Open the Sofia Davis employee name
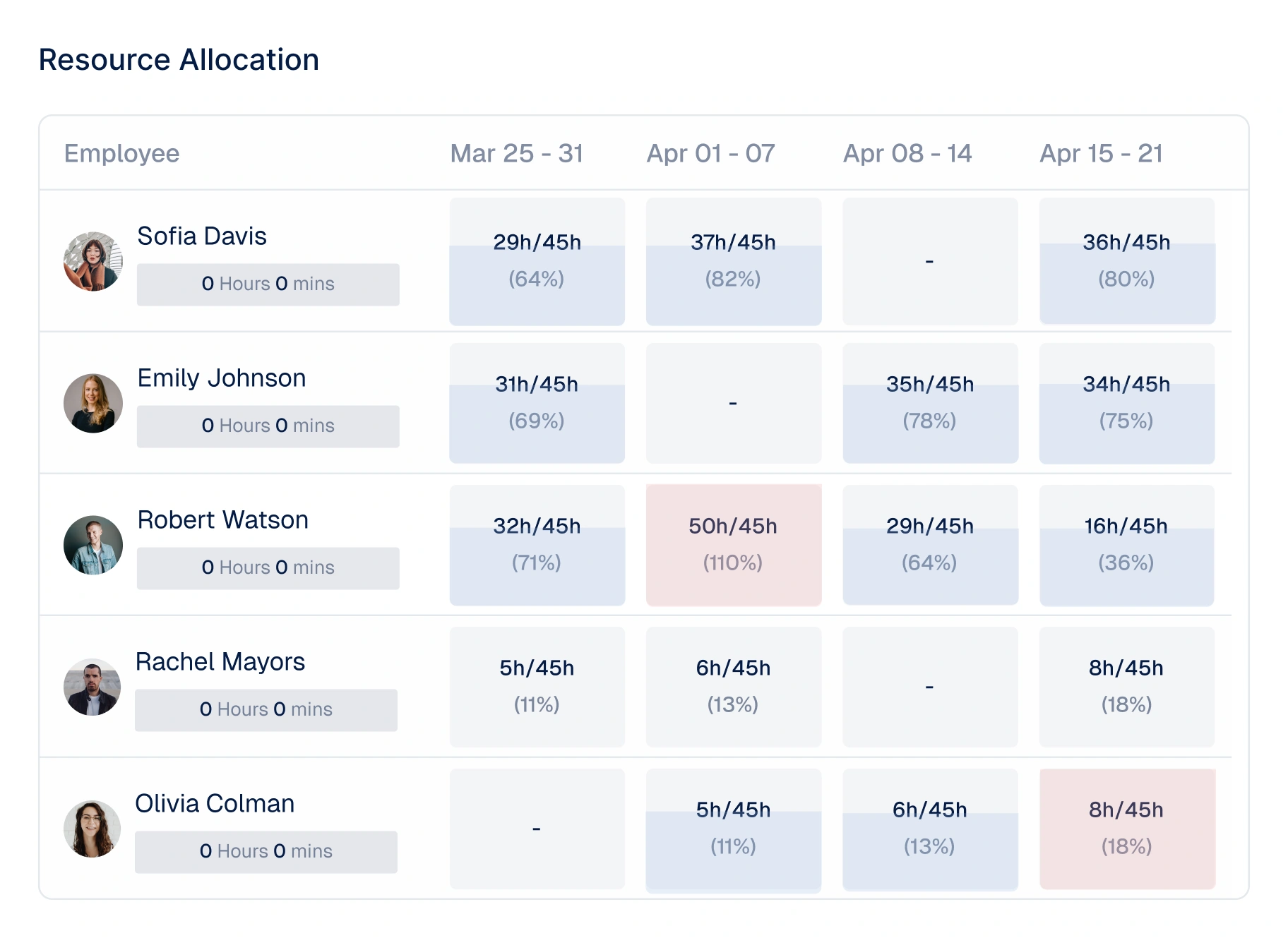Viewport: 1288px width, 938px height. click(x=202, y=236)
